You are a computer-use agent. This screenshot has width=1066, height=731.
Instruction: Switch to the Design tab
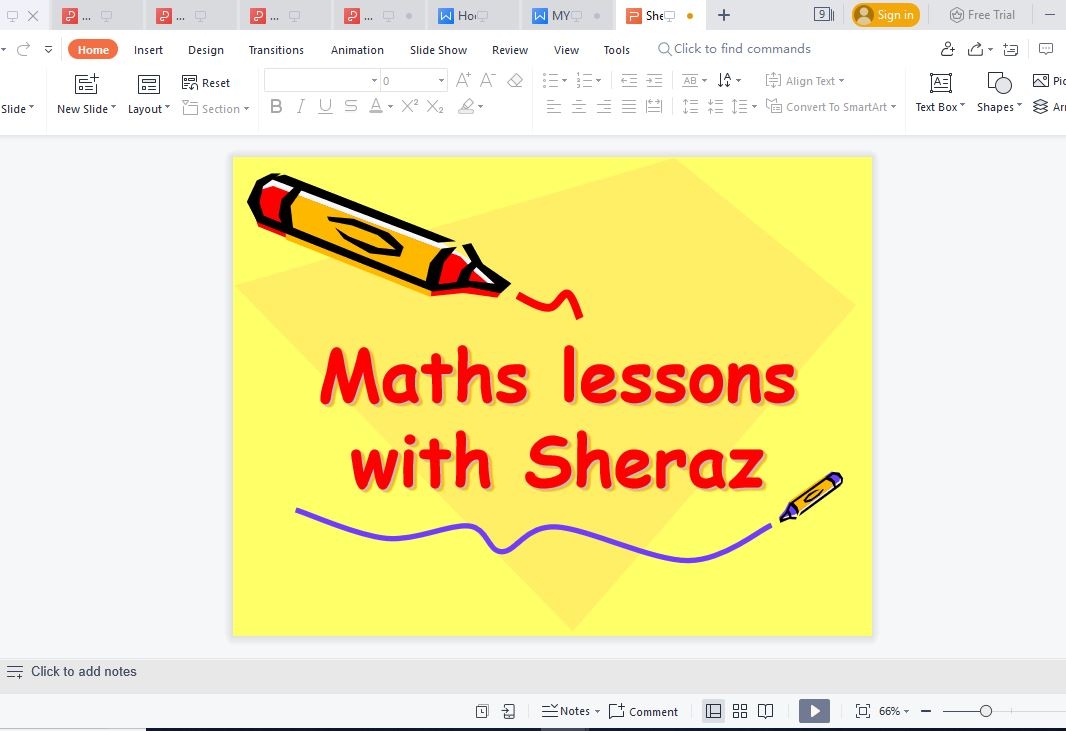coord(206,50)
